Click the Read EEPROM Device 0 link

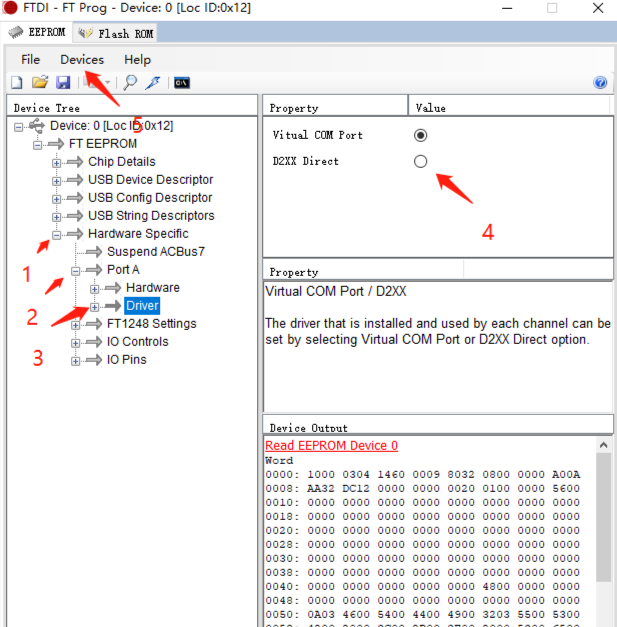coord(331,445)
